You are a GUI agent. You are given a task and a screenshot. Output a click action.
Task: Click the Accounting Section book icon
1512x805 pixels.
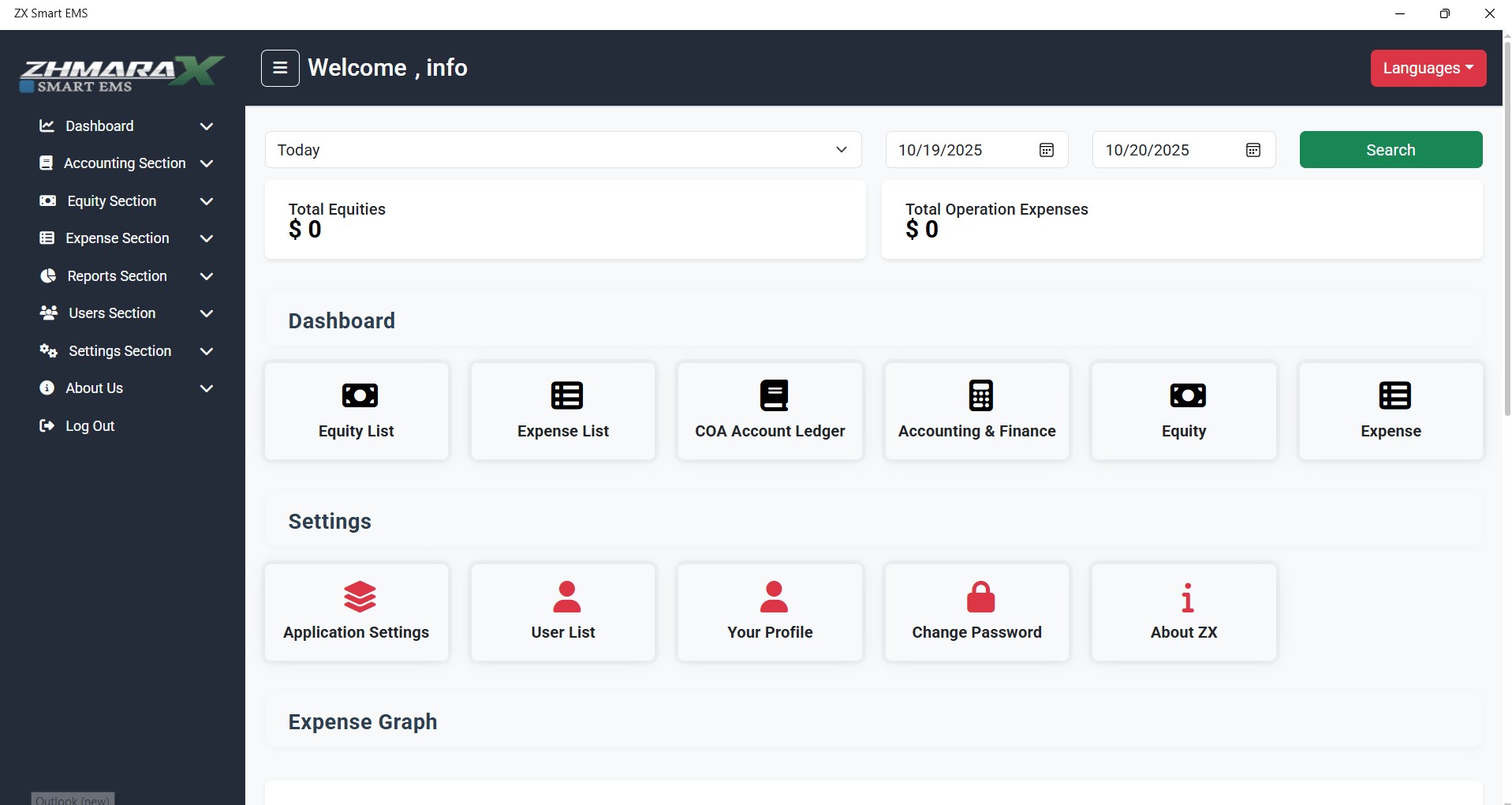pyautogui.click(x=47, y=163)
